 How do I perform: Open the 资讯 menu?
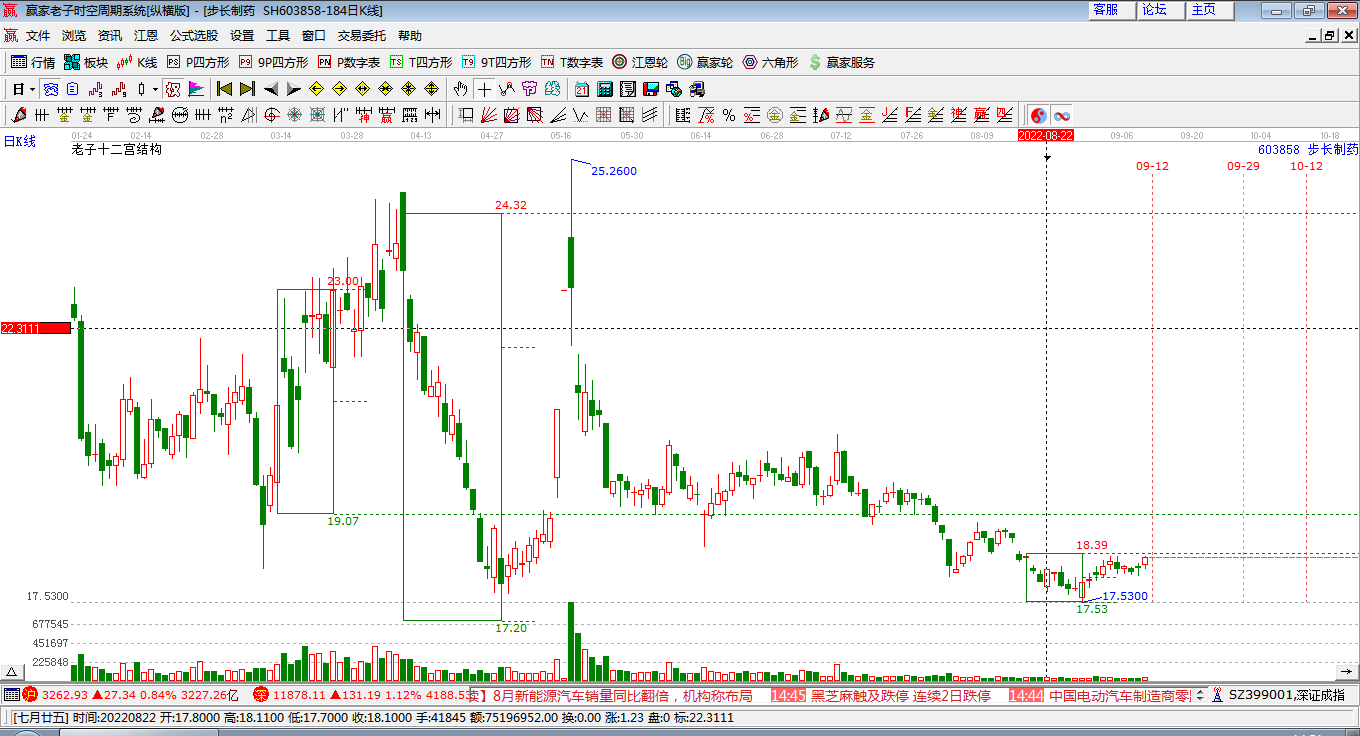pyautogui.click(x=110, y=35)
